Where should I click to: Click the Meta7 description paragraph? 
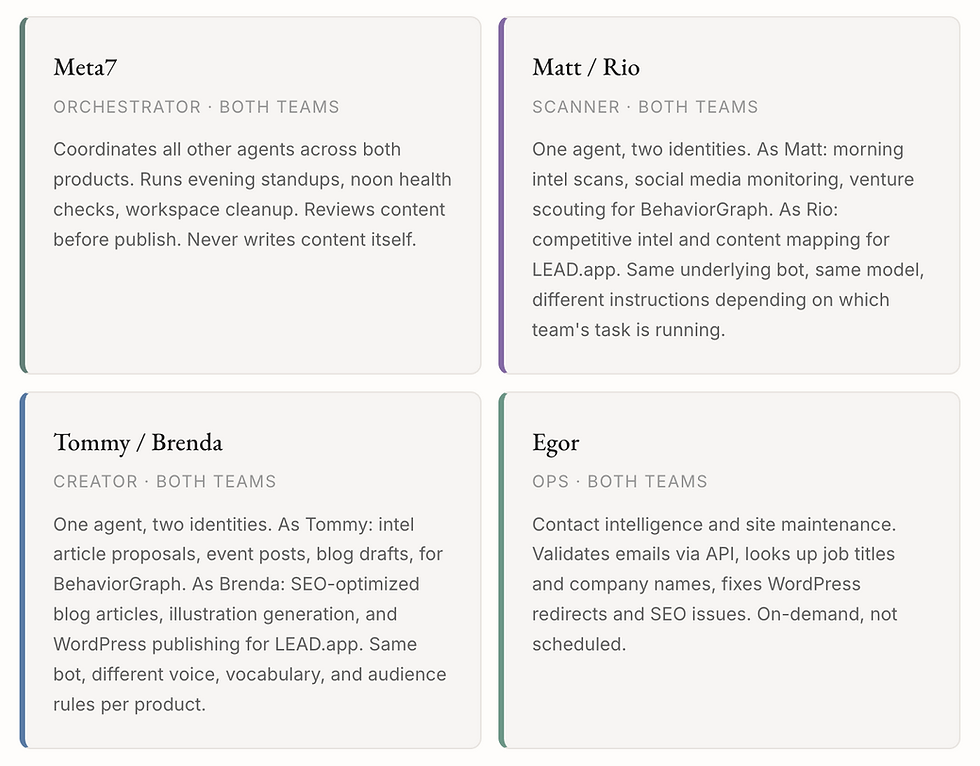252,194
